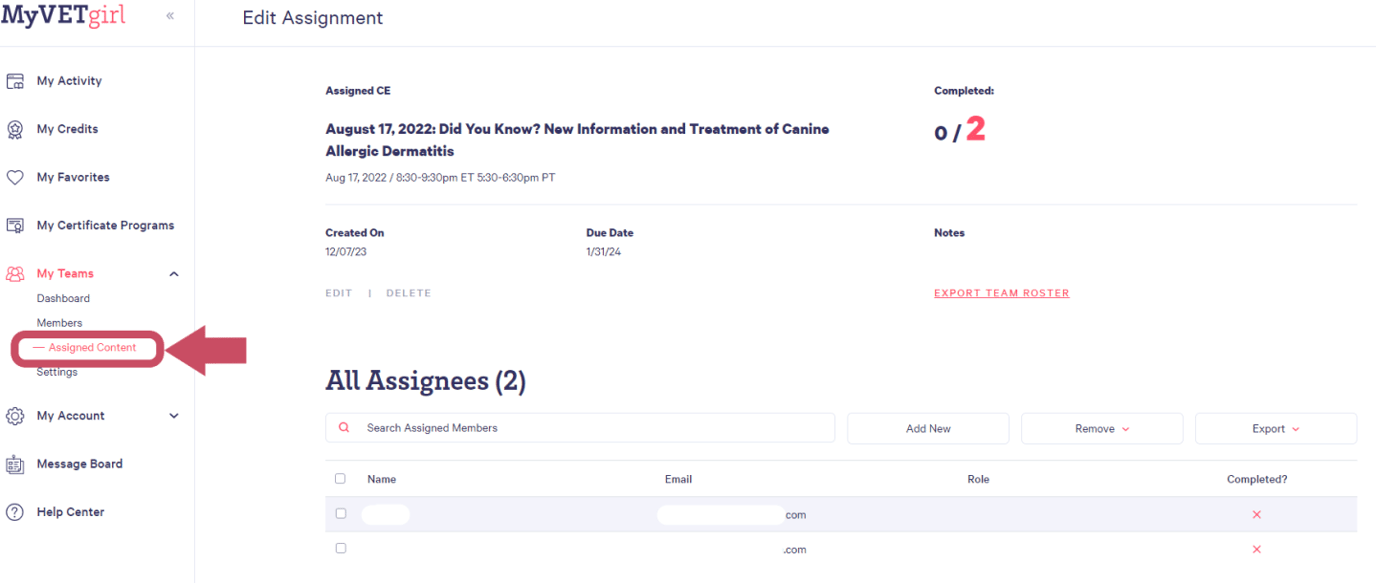Check the select-all assignees checkbox
Screen dimensions: 1376x583
[x=340, y=478]
